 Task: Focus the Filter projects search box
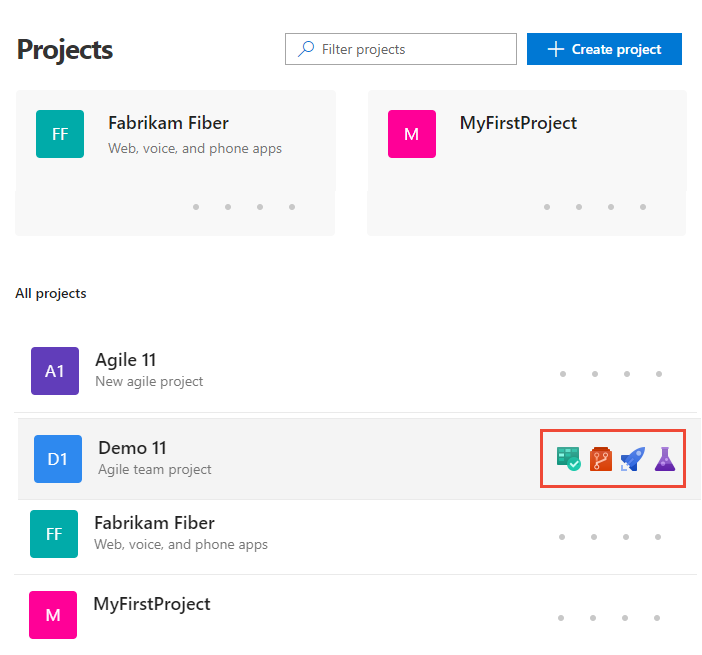coord(410,49)
